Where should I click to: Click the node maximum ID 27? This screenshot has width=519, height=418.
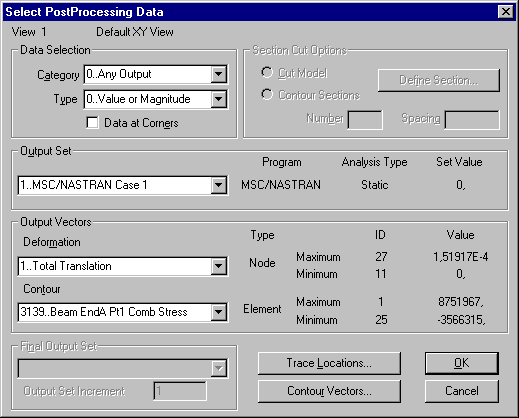pos(381,257)
